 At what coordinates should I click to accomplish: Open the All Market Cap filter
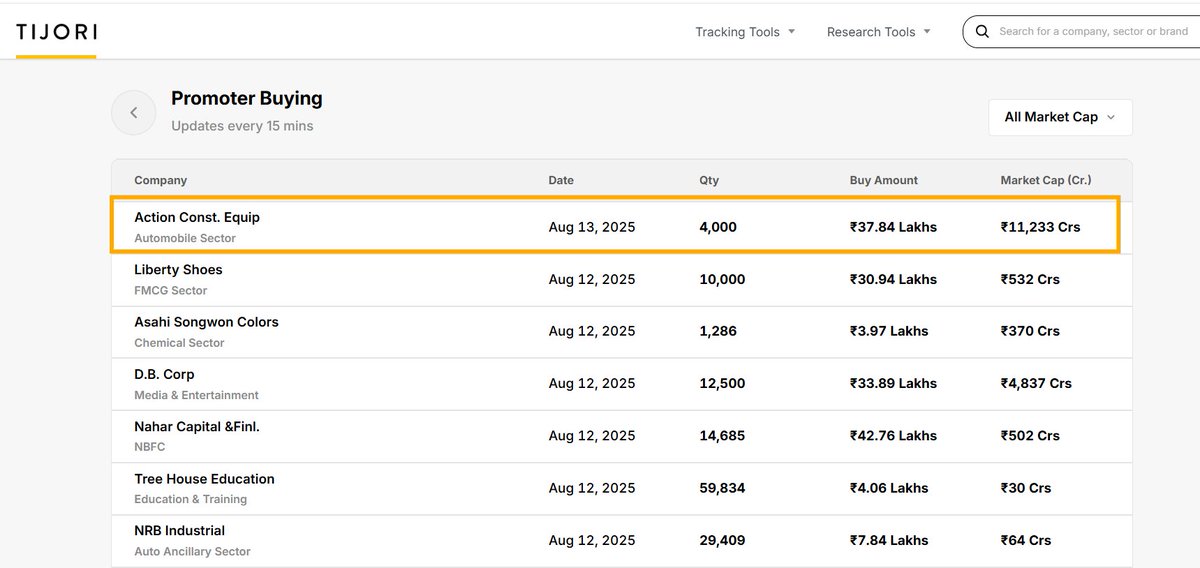1060,117
